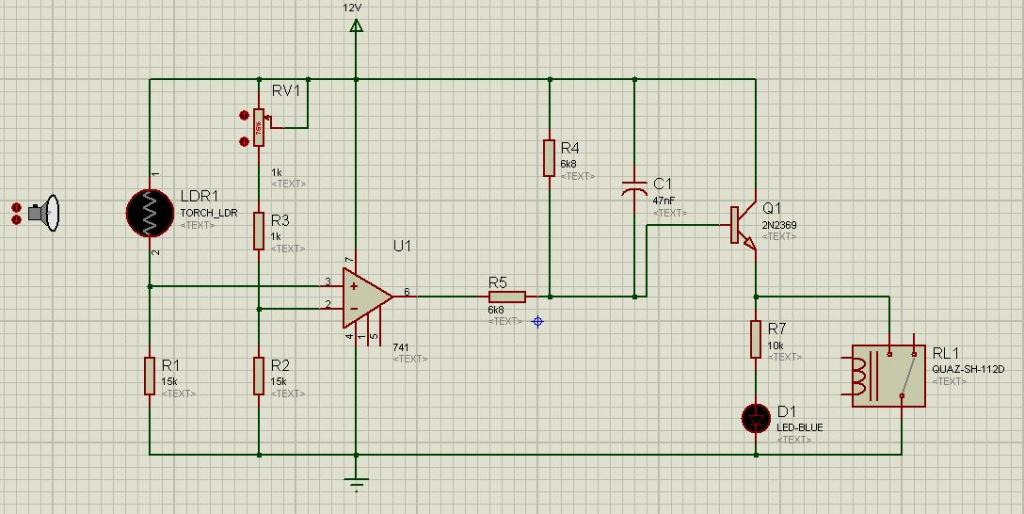This screenshot has width=1024, height=514.
Task: Click the 12V power terminal arrow
Action: pos(356,26)
